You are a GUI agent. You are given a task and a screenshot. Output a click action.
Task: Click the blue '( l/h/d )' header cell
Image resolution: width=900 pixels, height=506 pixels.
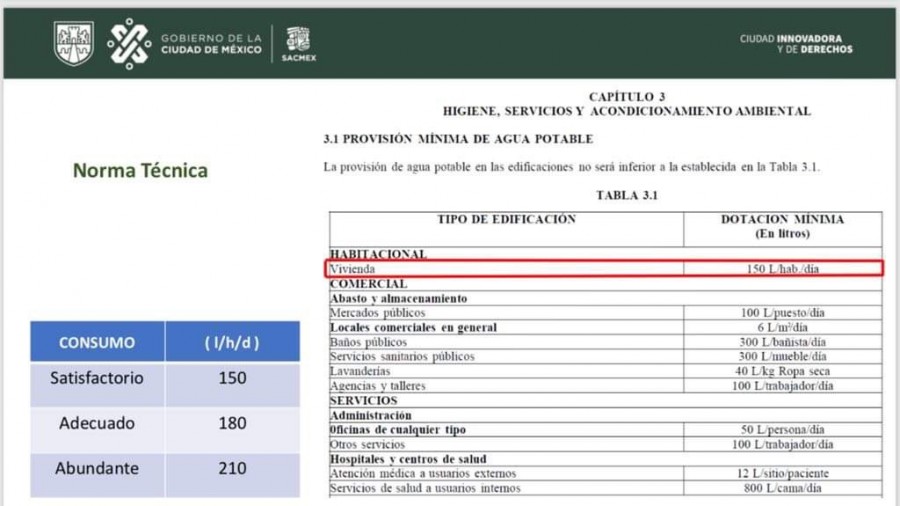pyautogui.click(x=232, y=342)
